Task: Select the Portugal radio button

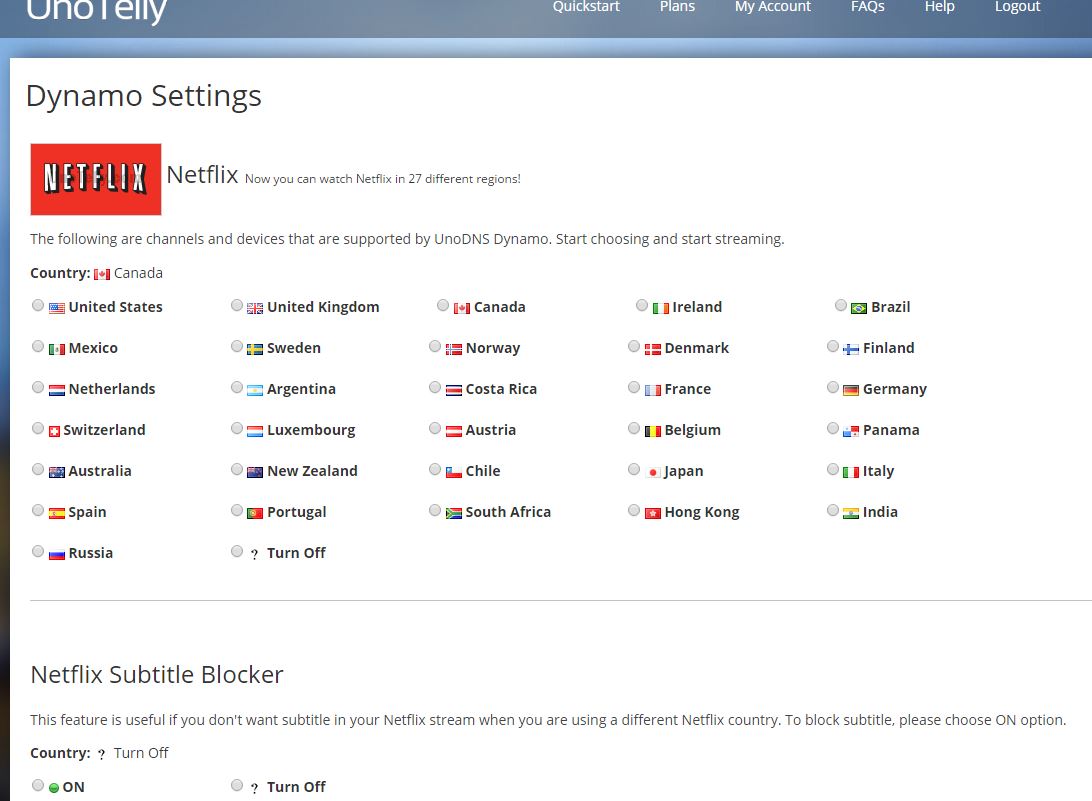Action: [237, 511]
